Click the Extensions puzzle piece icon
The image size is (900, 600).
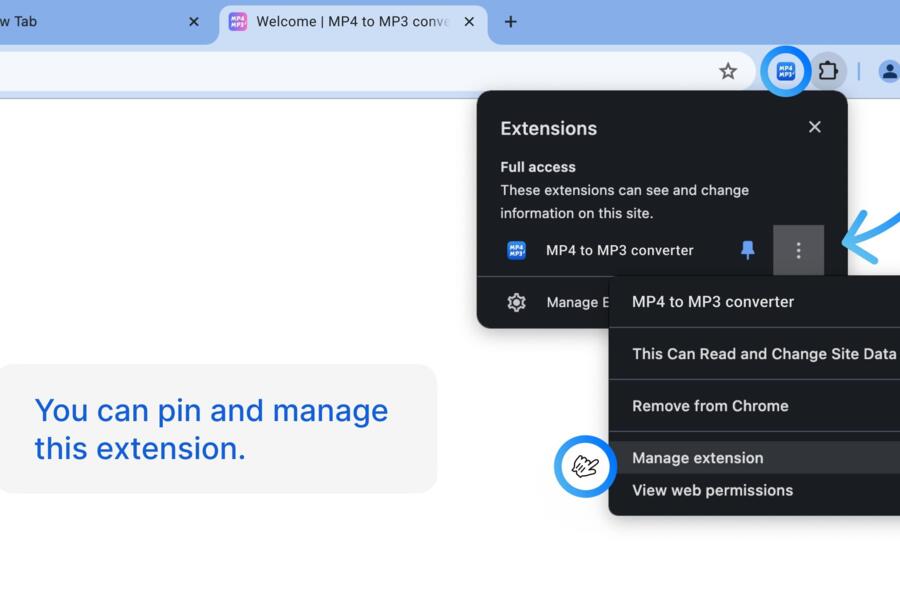pyautogui.click(x=828, y=71)
